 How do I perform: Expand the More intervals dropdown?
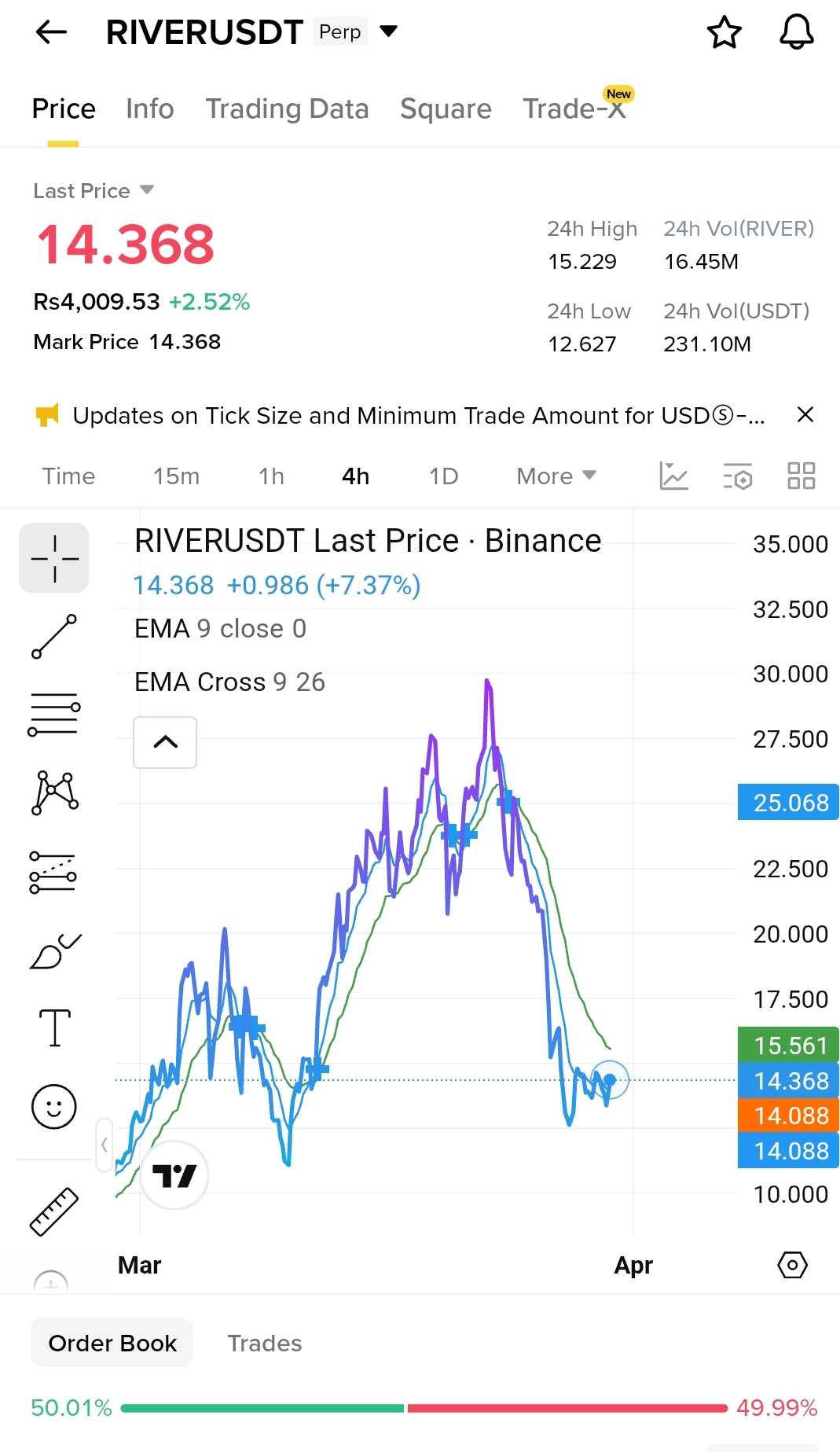coord(556,476)
